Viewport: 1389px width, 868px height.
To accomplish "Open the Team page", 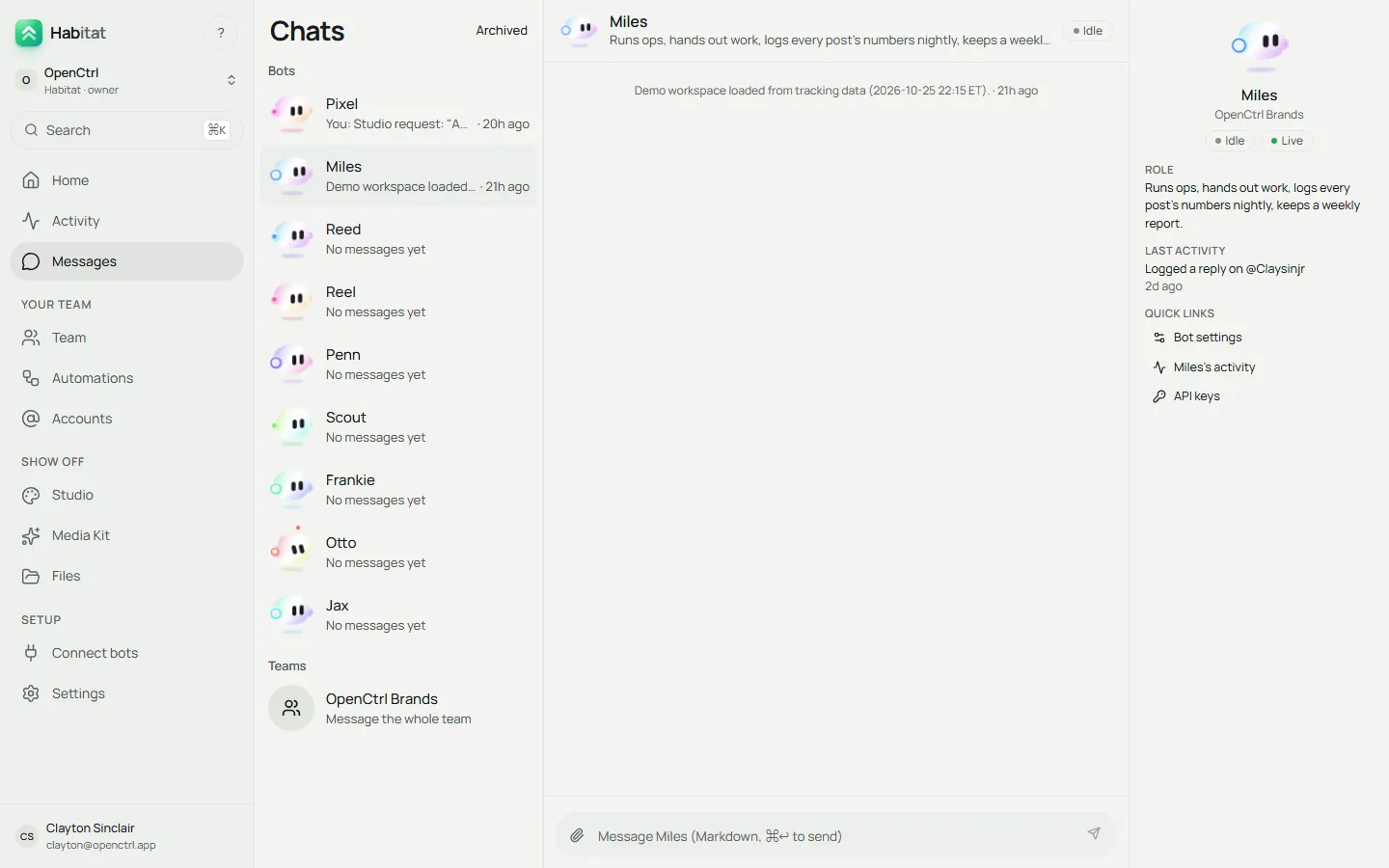I will click(x=127, y=338).
